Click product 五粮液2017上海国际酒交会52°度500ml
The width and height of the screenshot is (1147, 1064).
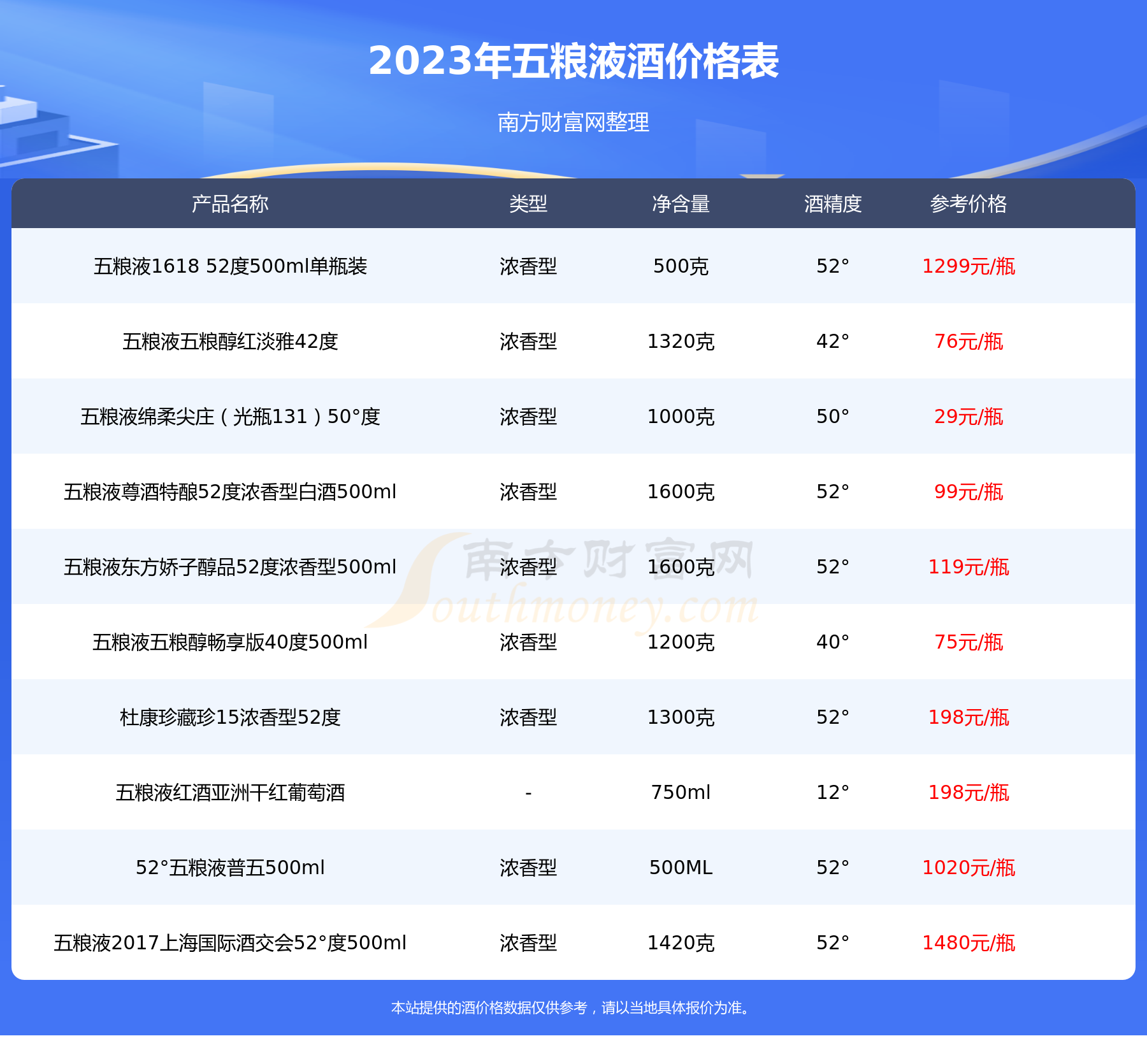coord(230,943)
